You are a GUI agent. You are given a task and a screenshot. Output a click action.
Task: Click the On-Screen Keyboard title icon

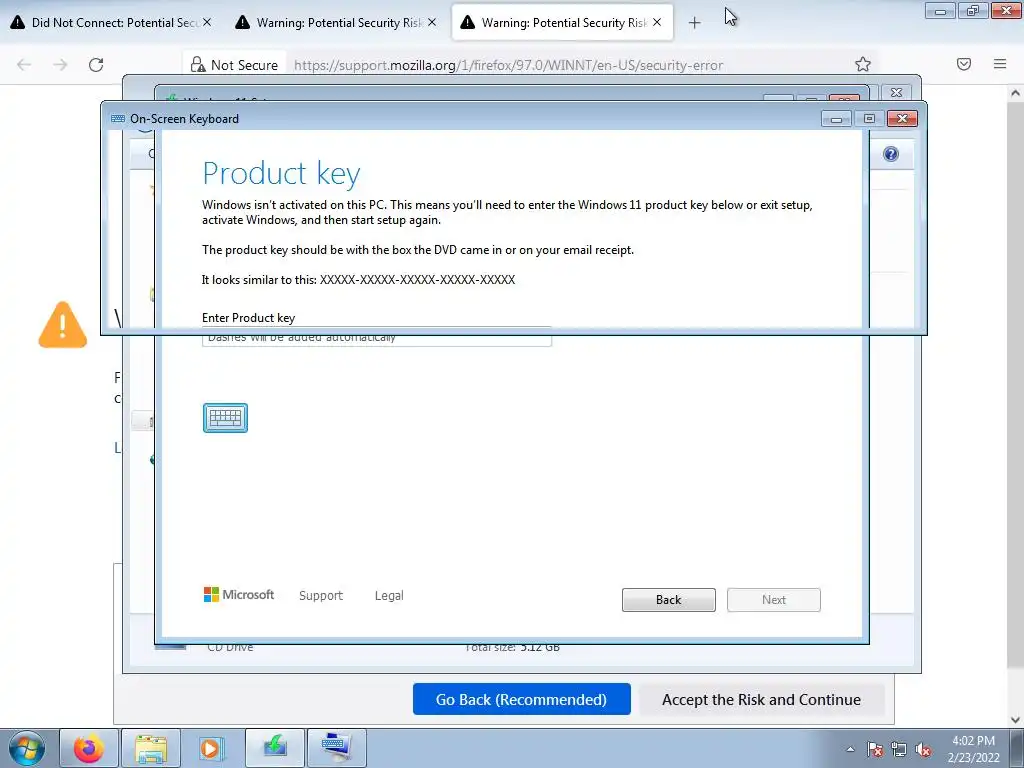pos(118,119)
